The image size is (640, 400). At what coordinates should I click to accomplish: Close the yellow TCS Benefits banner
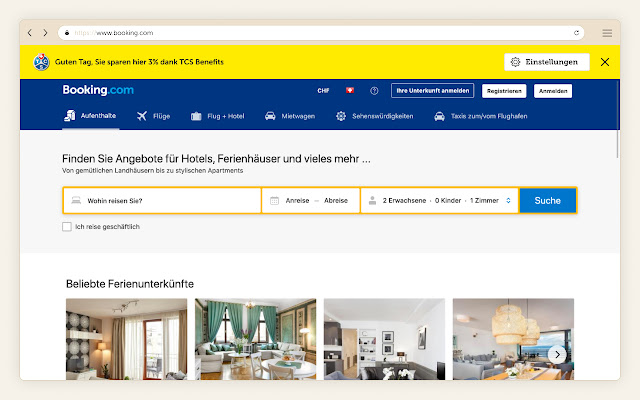click(x=605, y=62)
